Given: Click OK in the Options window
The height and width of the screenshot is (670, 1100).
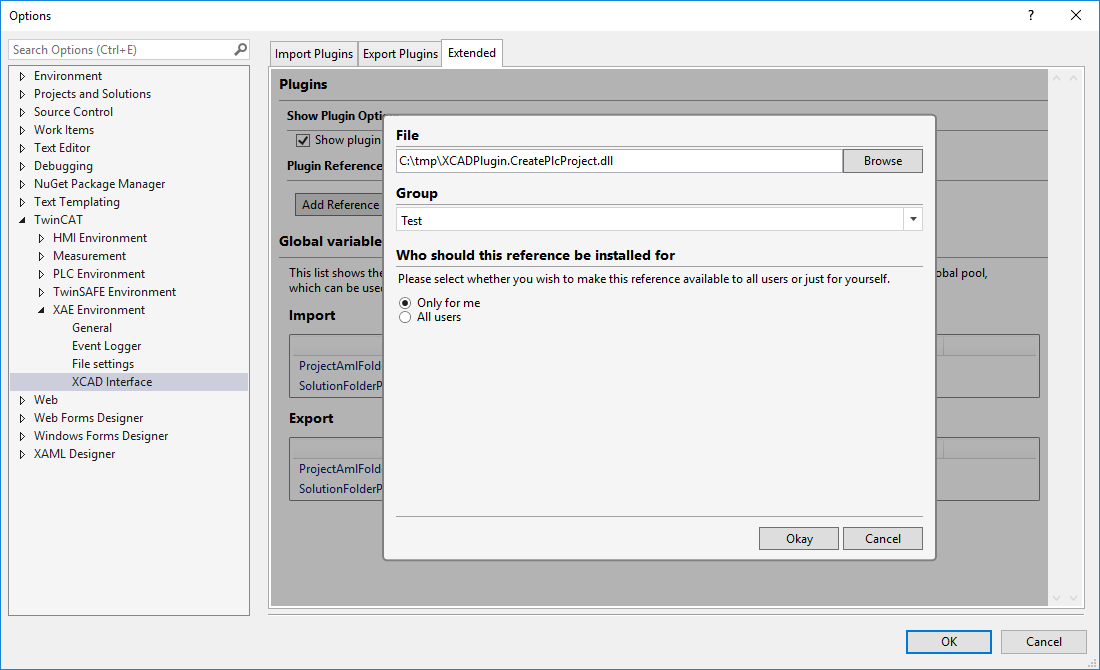Looking at the screenshot, I should [948, 641].
